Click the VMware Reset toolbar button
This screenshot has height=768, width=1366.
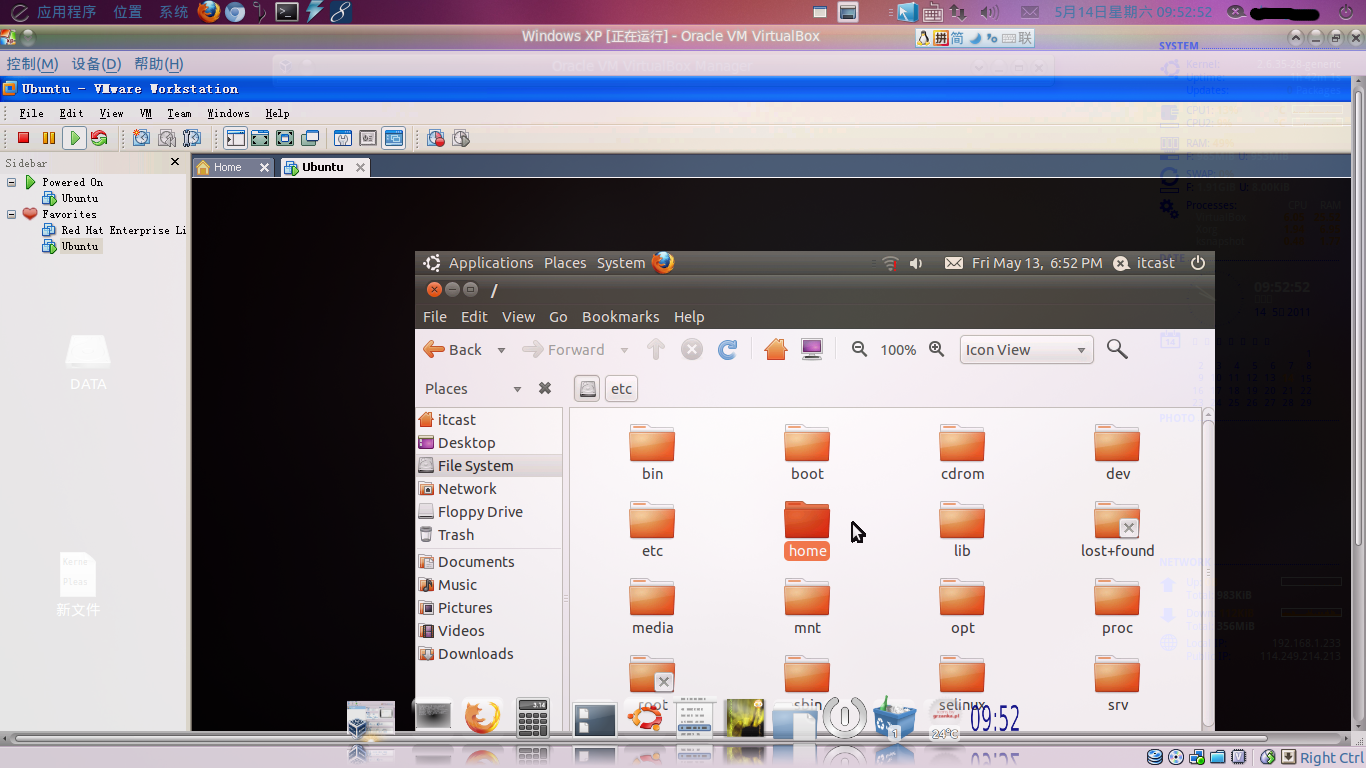99,138
